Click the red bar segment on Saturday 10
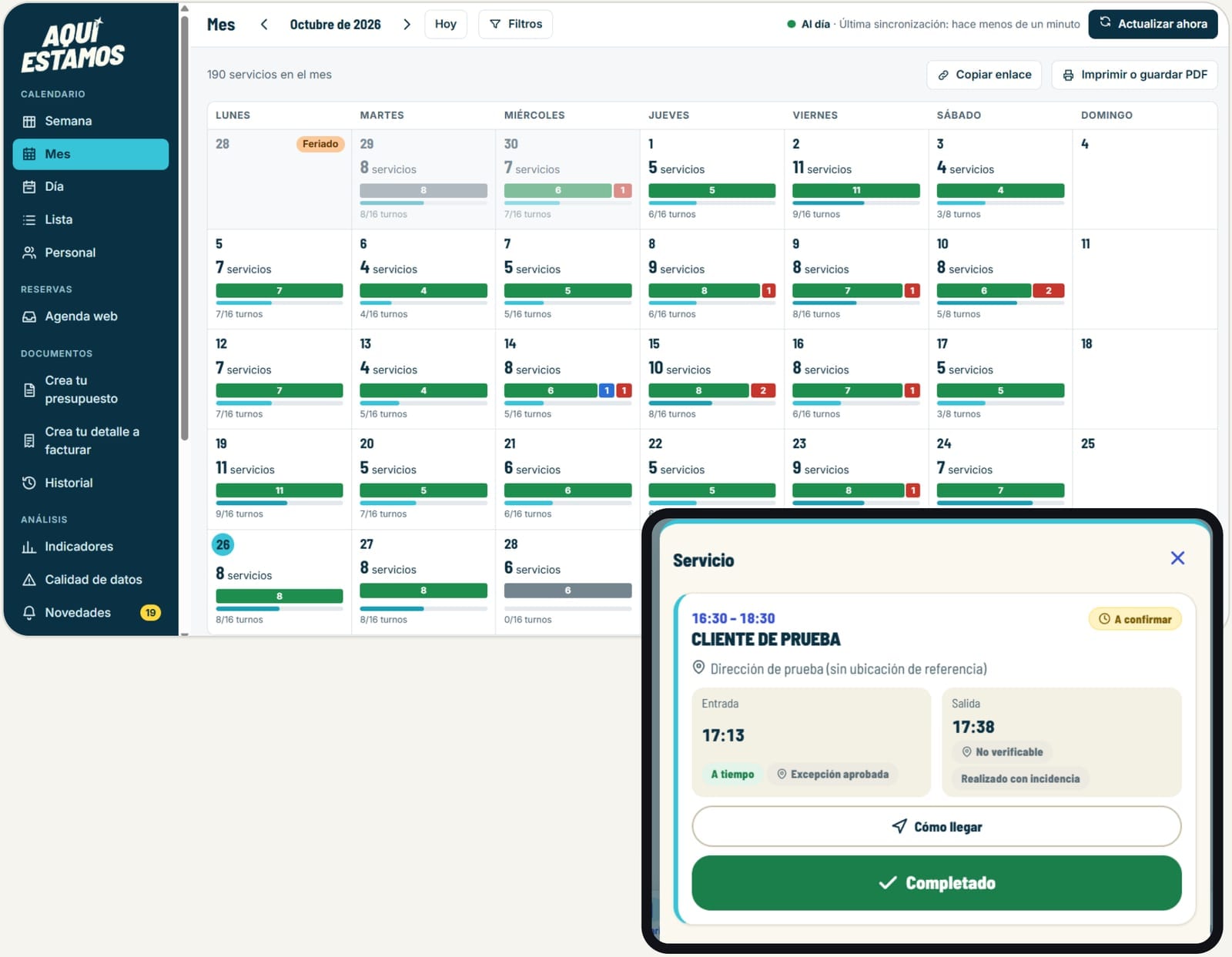The width and height of the screenshot is (1232, 957). click(x=1049, y=291)
